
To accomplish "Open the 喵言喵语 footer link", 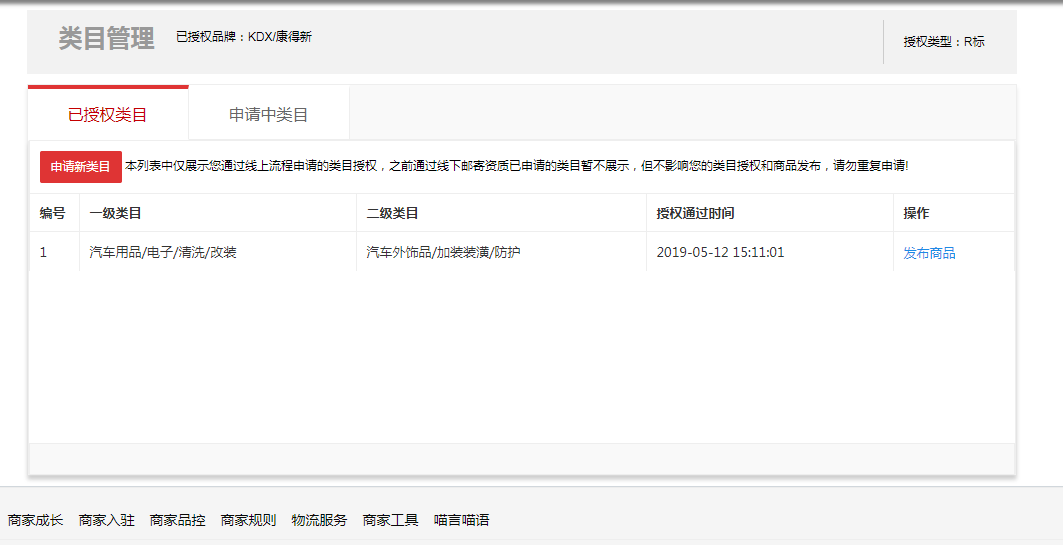I will [x=462, y=520].
